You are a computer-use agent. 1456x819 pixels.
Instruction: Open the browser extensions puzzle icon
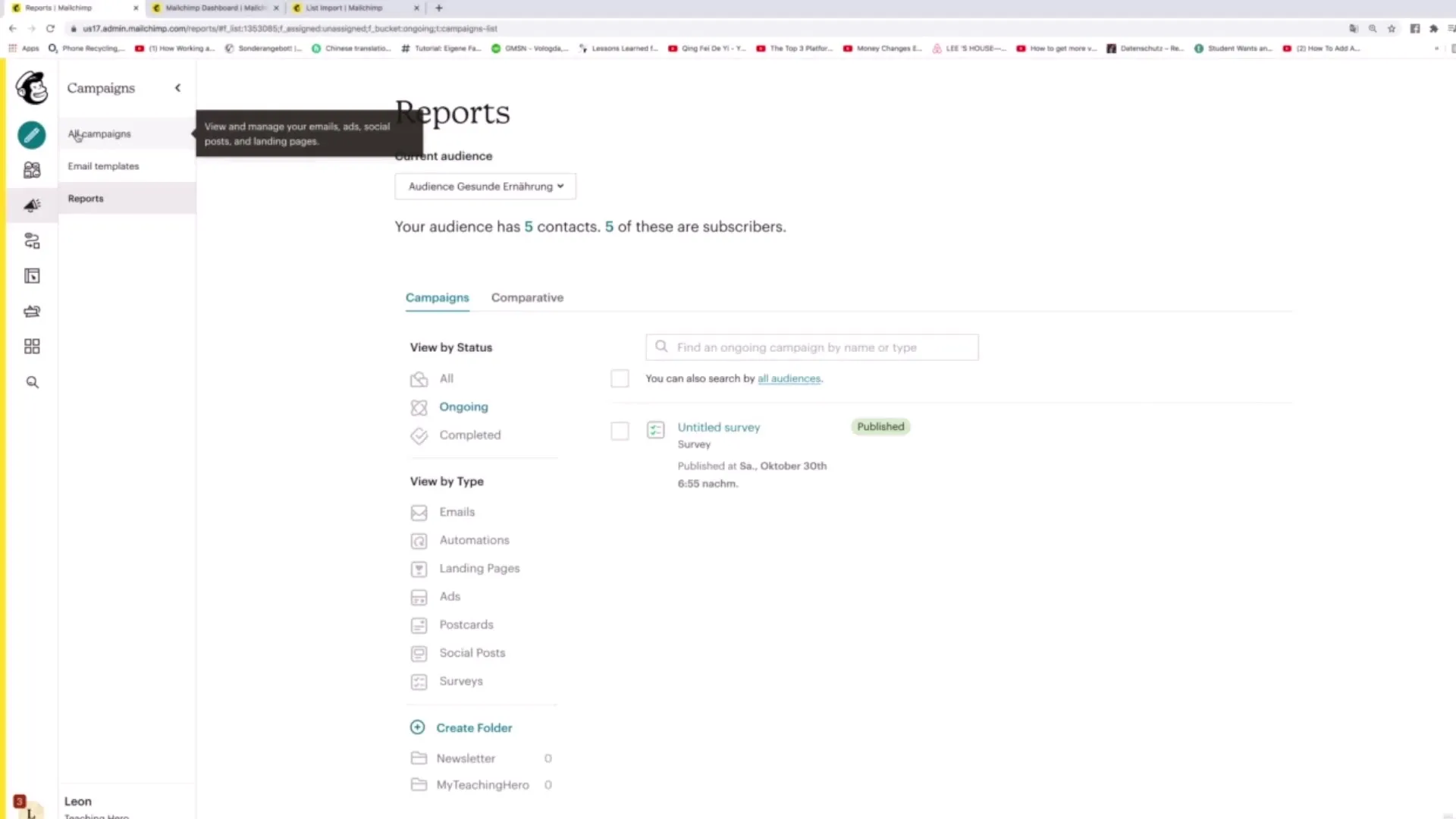[1433, 29]
